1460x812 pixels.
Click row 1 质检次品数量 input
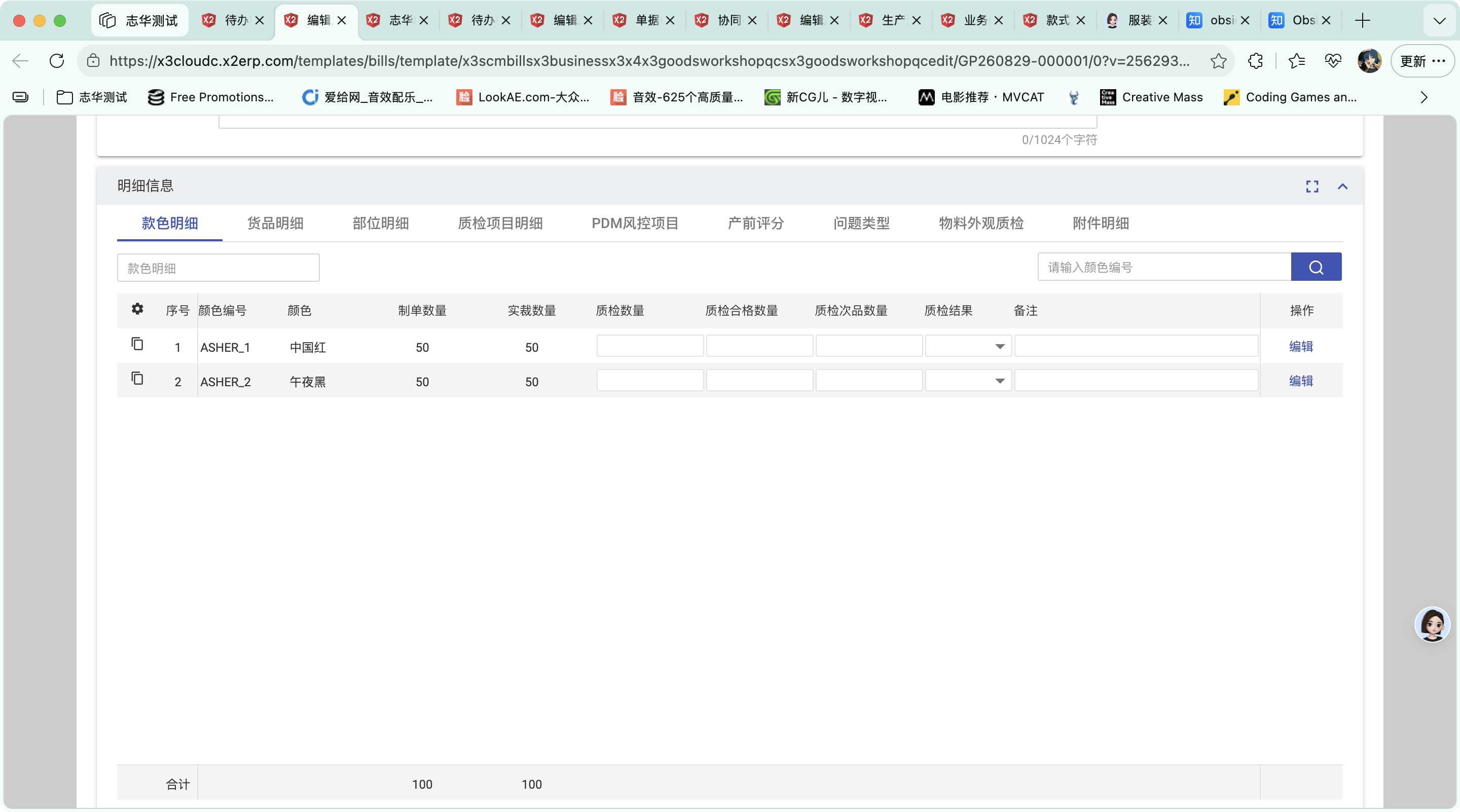point(869,346)
